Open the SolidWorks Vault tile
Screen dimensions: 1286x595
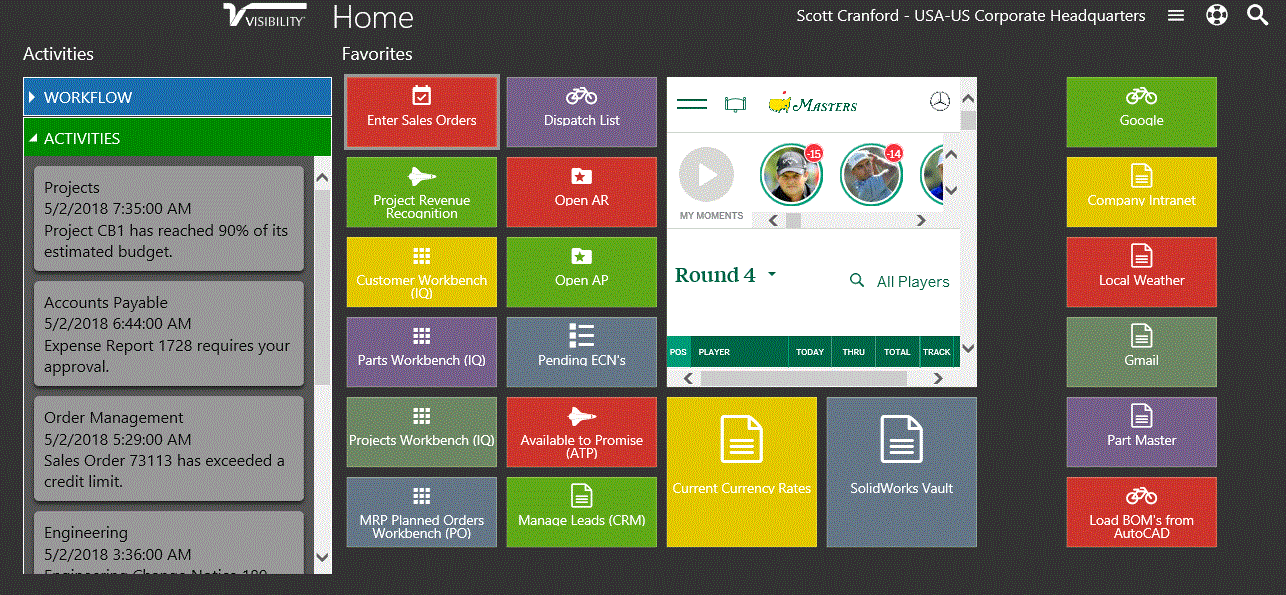902,472
